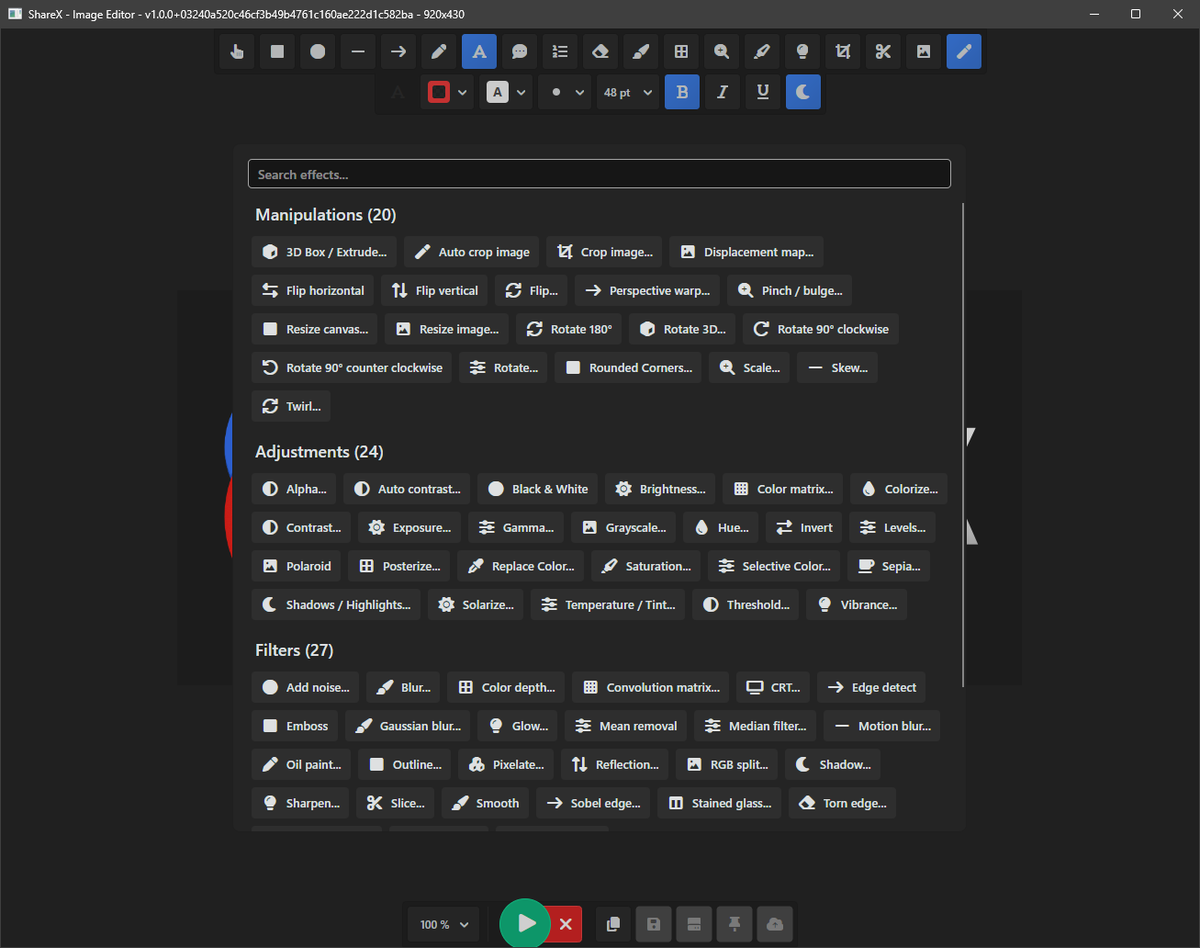
Task: Toggle Italic text formatting
Action: (x=723, y=92)
